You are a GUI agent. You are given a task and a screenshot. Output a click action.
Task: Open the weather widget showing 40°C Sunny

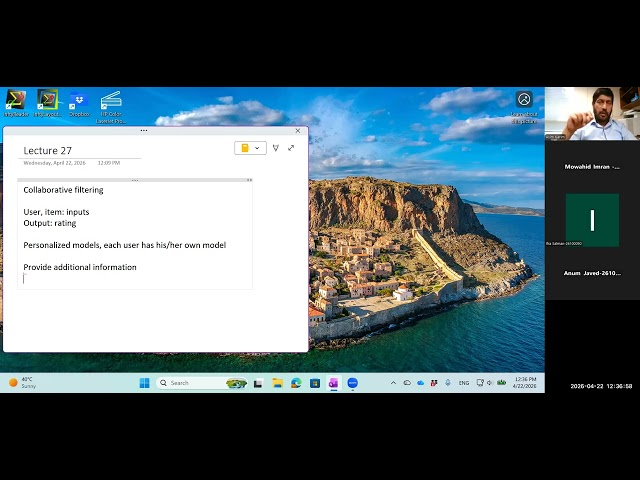pos(23,383)
